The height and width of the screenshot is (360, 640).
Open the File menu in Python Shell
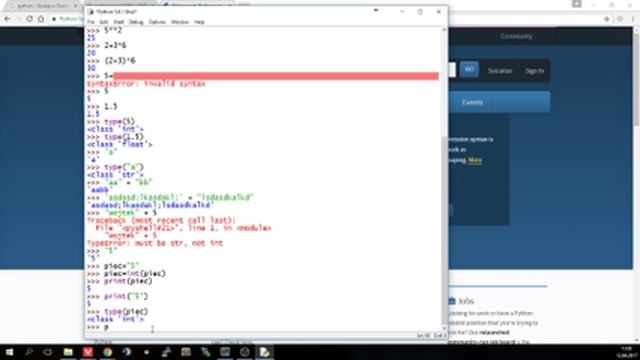(91, 22)
